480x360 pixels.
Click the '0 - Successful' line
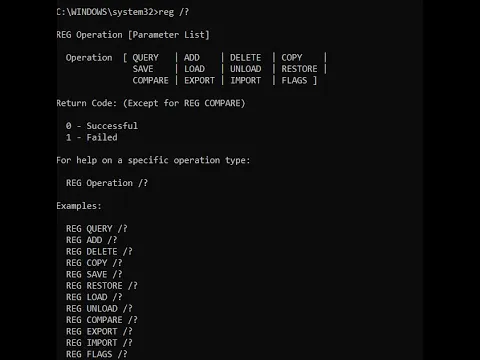pyautogui.click(x=102, y=126)
